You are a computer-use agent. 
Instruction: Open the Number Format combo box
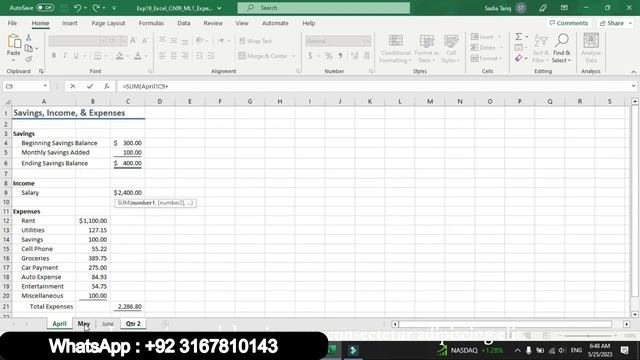pyautogui.click(x=338, y=41)
